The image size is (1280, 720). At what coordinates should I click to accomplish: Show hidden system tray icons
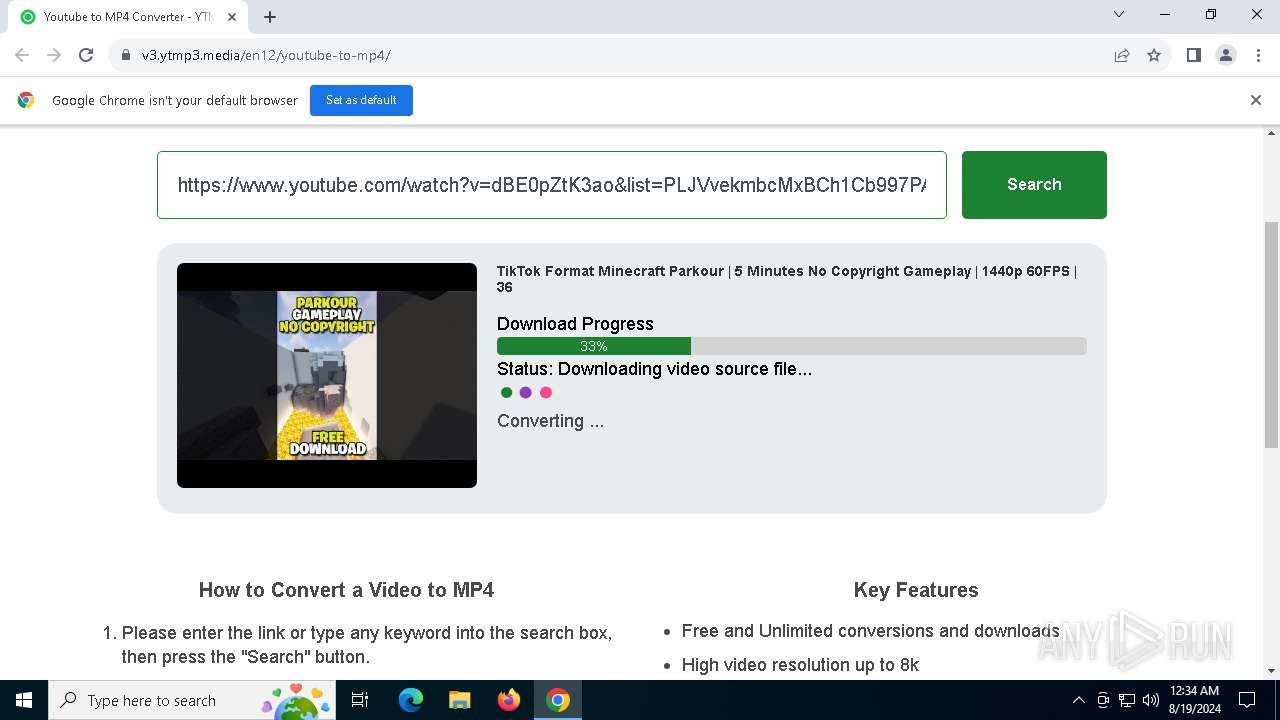(1078, 700)
